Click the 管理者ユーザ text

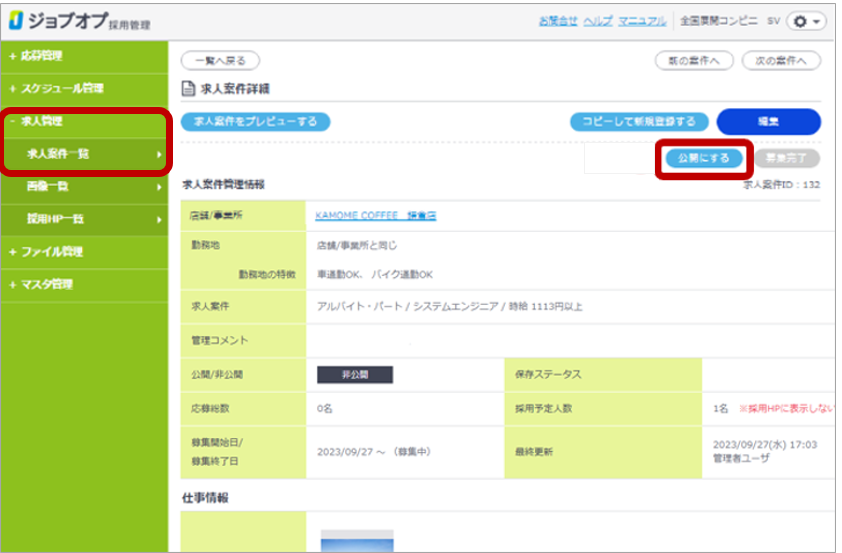[741, 459]
